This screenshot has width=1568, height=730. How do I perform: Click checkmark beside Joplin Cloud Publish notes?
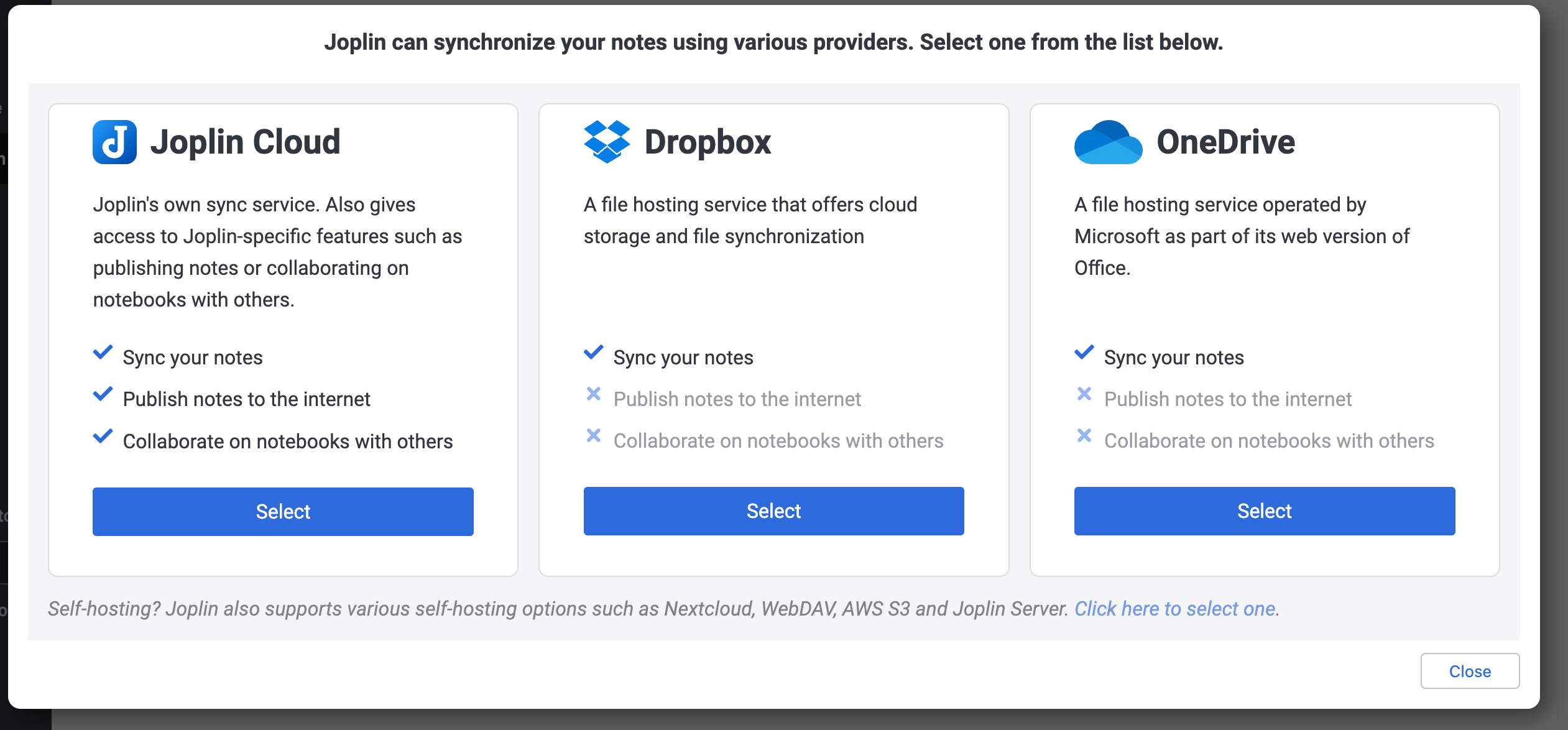103,394
